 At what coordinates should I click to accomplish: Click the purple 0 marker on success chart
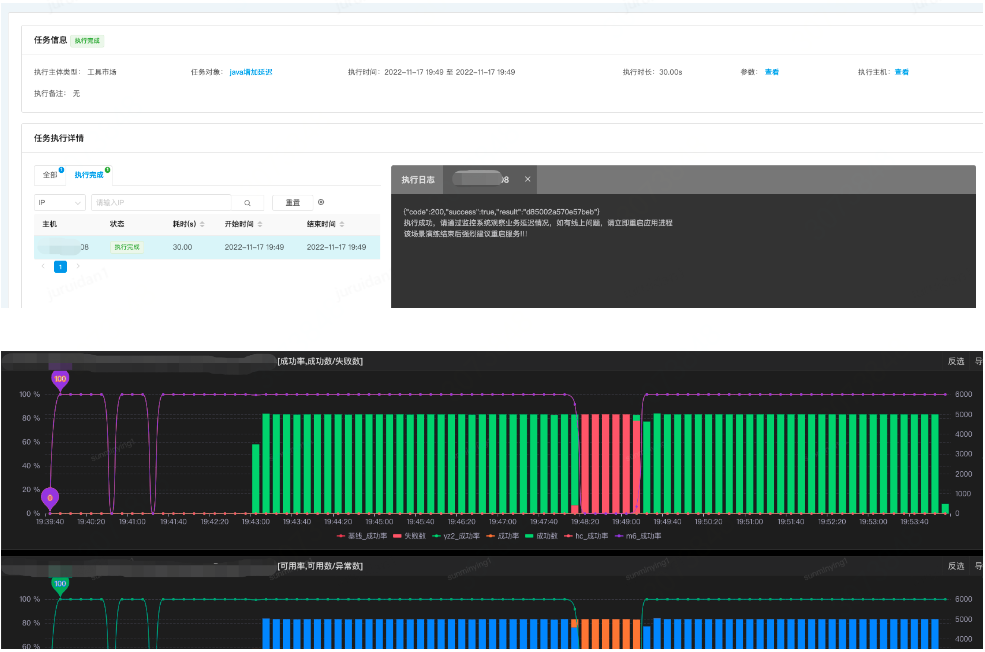pos(50,498)
